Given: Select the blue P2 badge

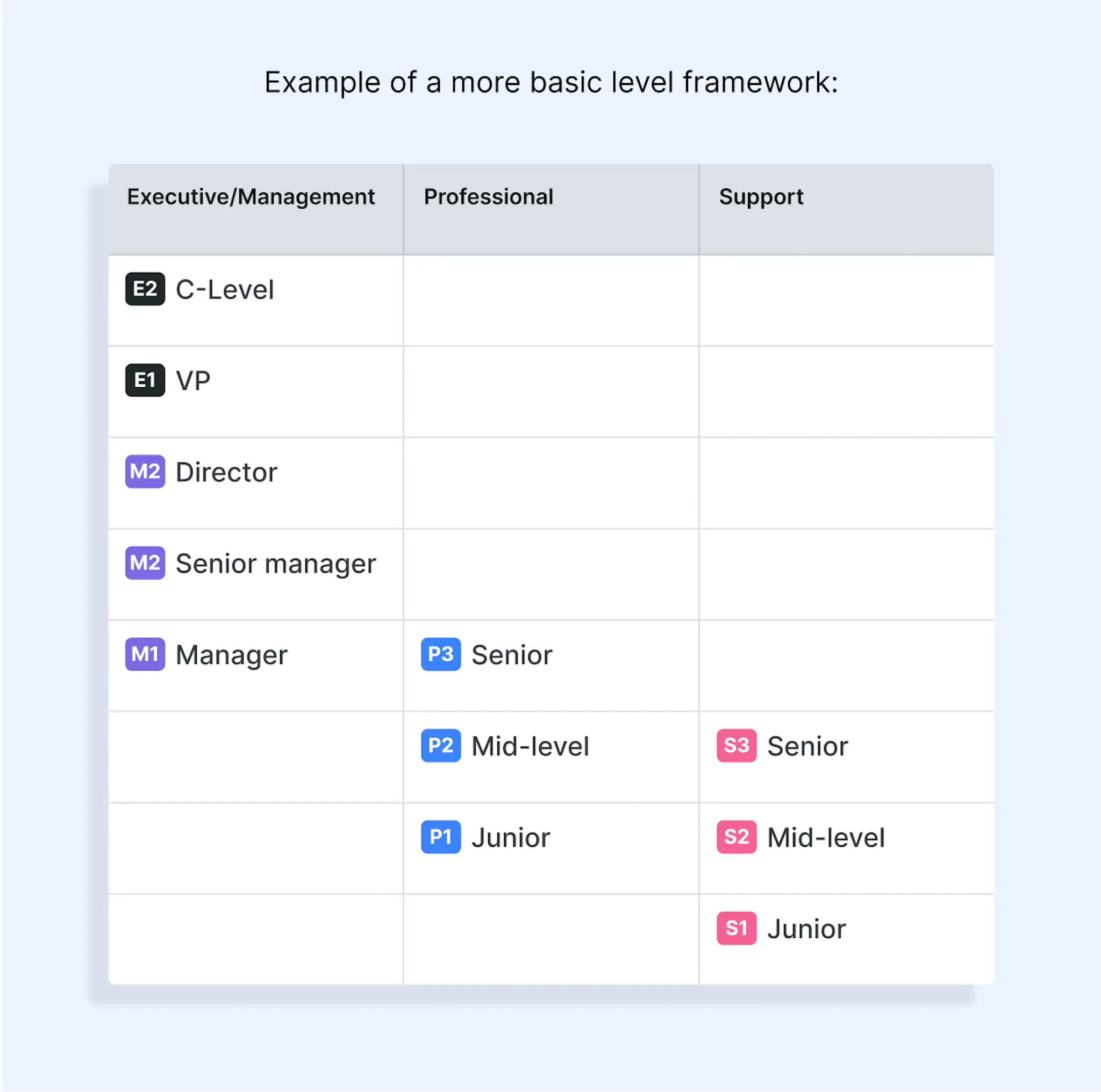Looking at the screenshot, I should [x=440, y=746].
